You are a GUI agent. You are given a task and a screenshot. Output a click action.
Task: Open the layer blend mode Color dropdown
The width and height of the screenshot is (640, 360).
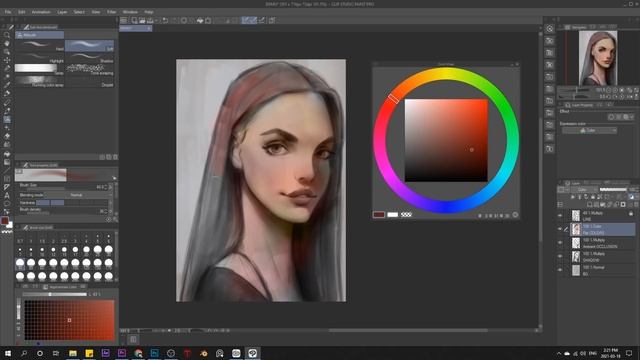click(x=585, y=190)
